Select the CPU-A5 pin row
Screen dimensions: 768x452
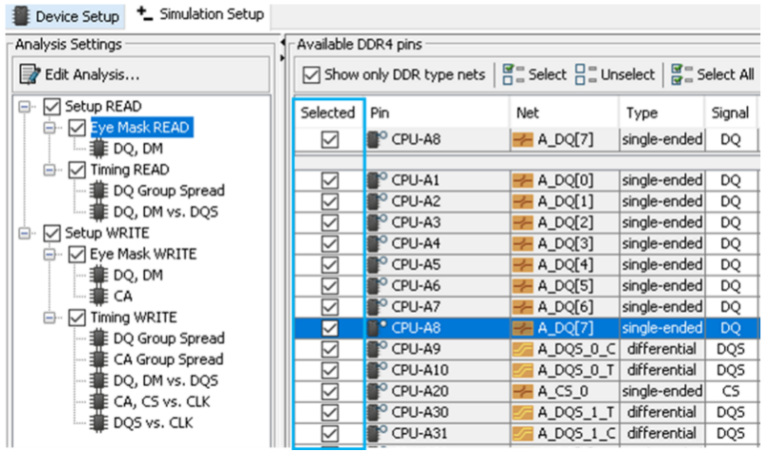click(x=527, y=265)
